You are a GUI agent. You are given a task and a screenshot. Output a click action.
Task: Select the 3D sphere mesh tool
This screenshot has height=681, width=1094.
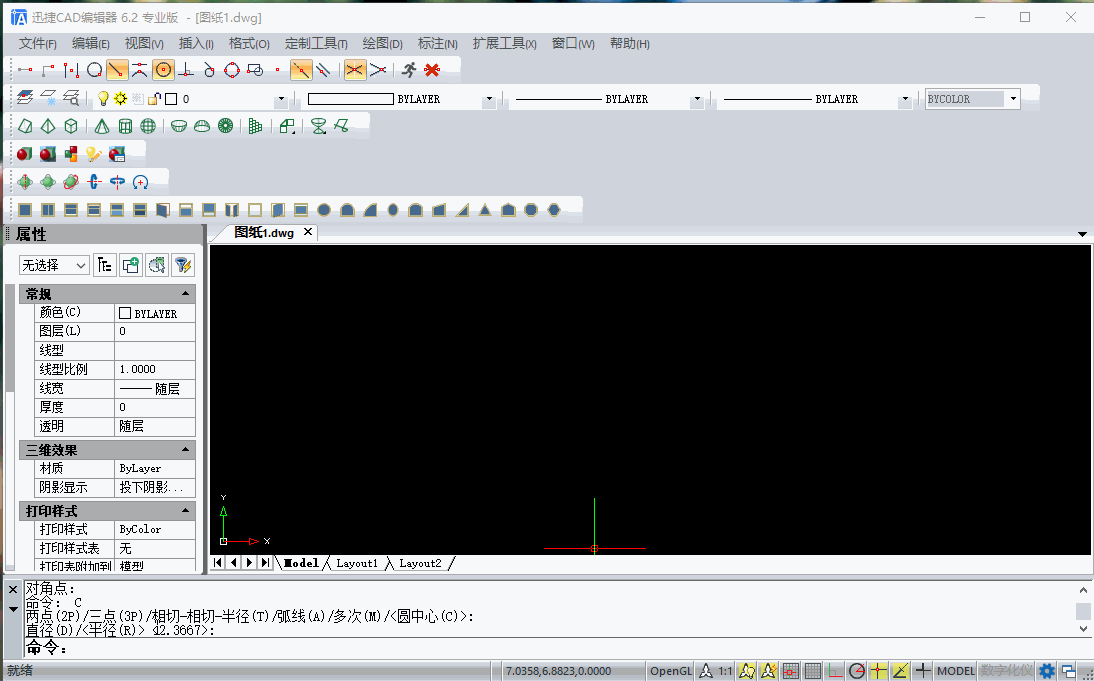tap(148, 126)
